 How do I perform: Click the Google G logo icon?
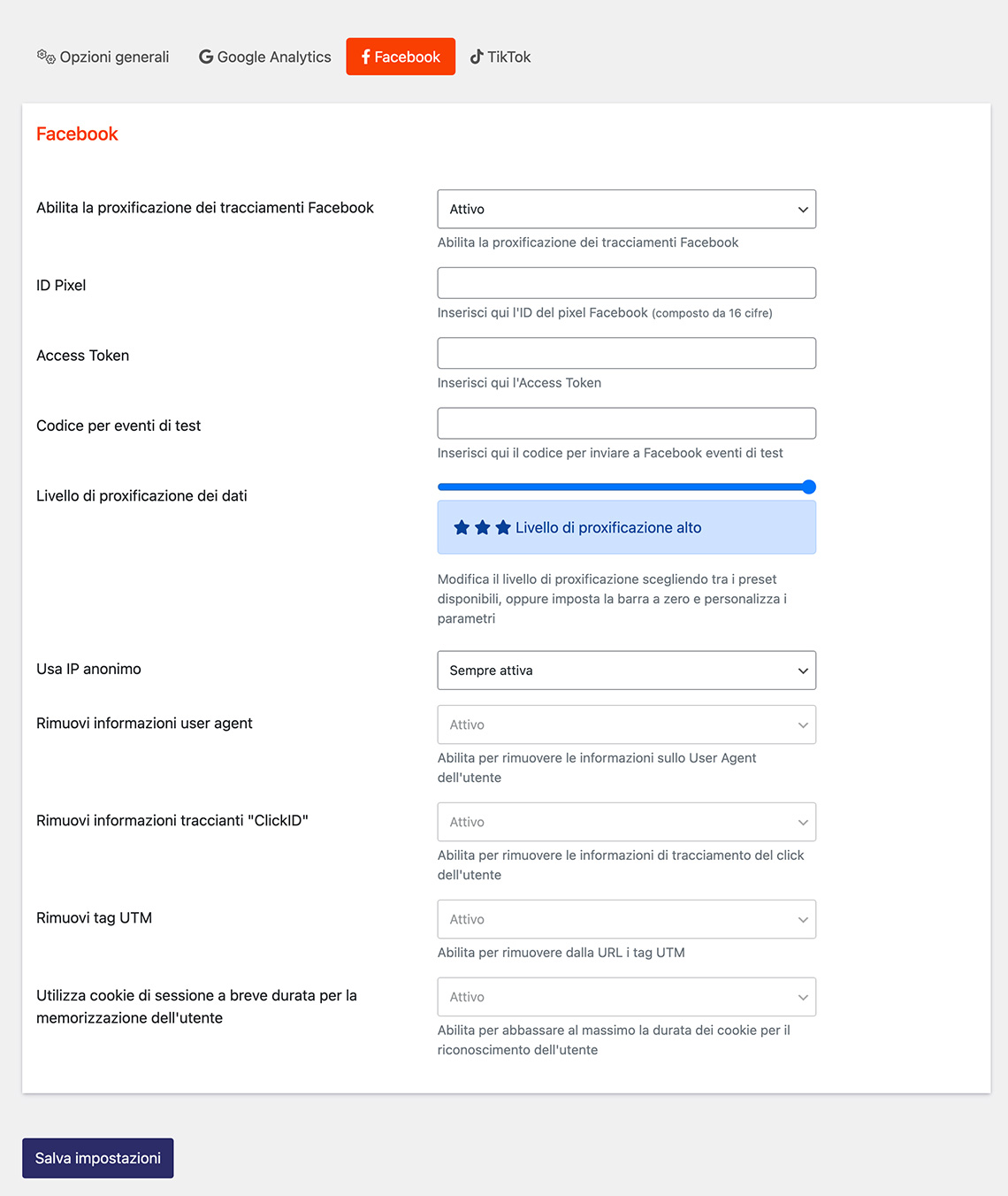(206, 57)
